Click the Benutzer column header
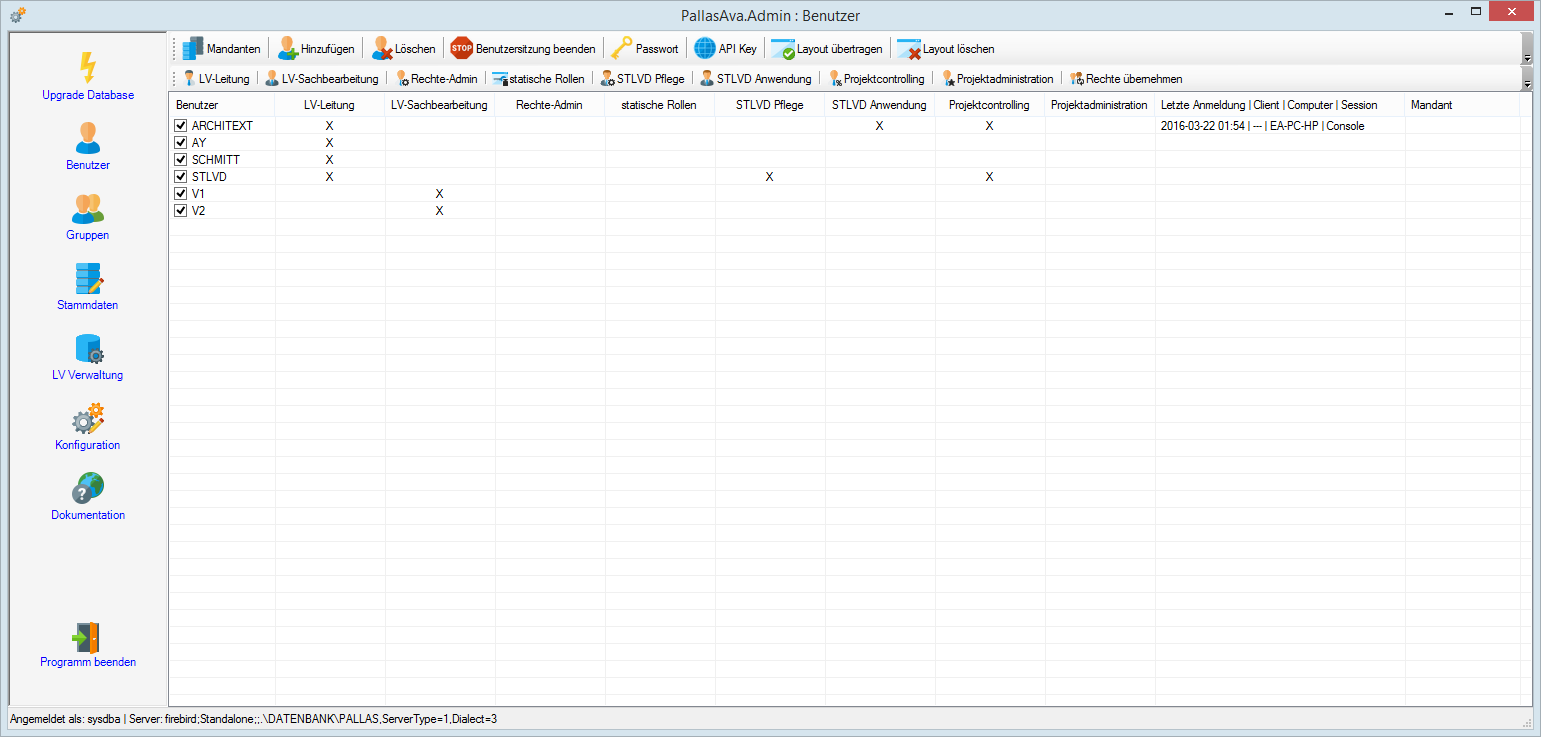The image size is (1541, 737). 222,105
